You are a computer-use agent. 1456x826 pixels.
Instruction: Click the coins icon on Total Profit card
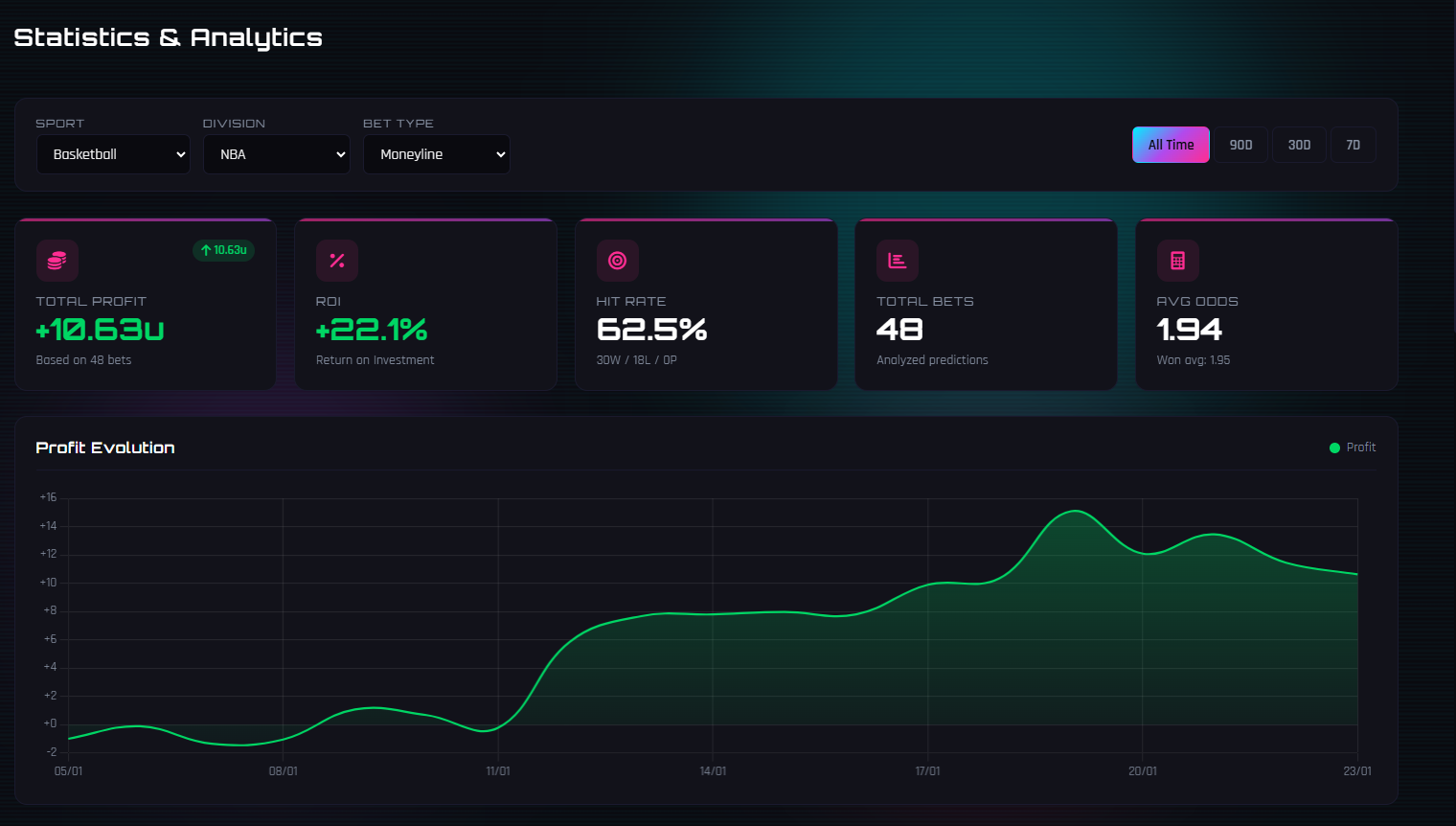pyautogui.click(x=57, y=260)
